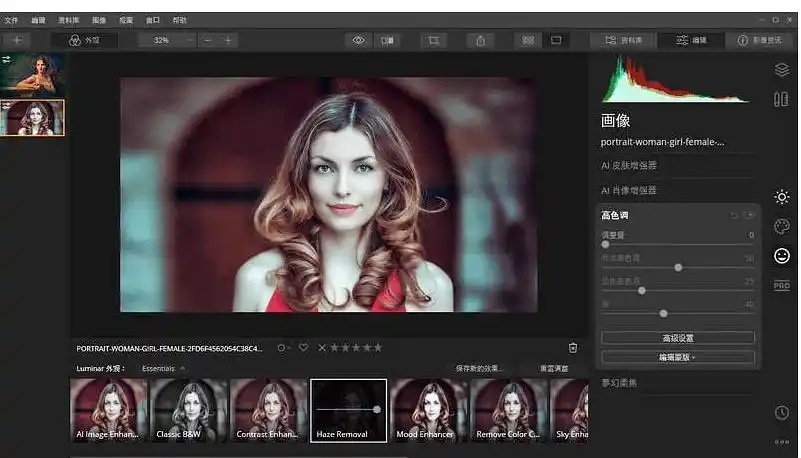This screenshot has width=801, height=458.
Task: Click the 调整量 slider in 高色调 panel
Action: coord(606,244)
